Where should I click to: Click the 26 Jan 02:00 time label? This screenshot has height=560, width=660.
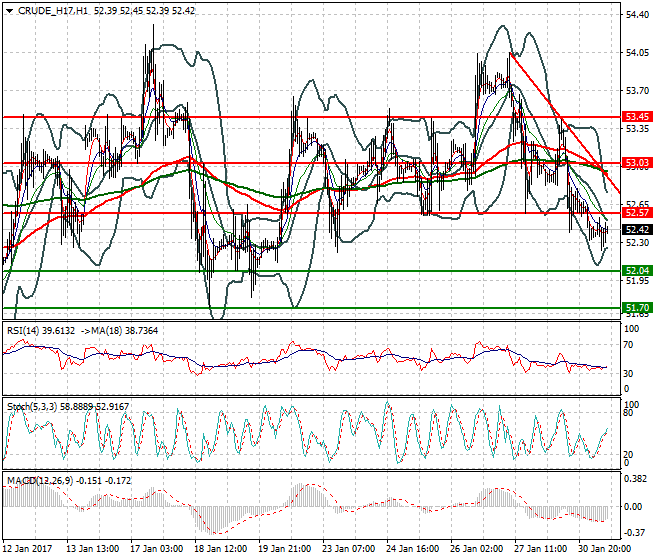click(476, 549)
